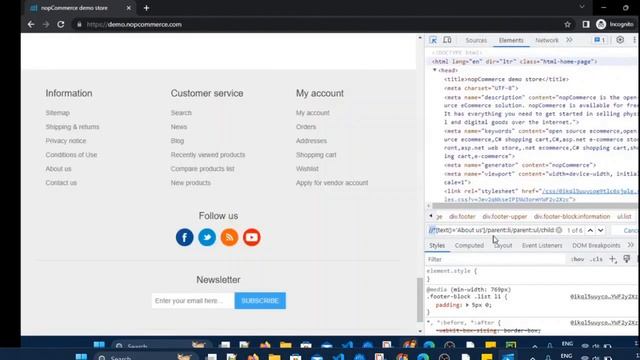Toggle the .cls class editor
Image resolution: width=640 pixels, height=360 pixels.
597,259
